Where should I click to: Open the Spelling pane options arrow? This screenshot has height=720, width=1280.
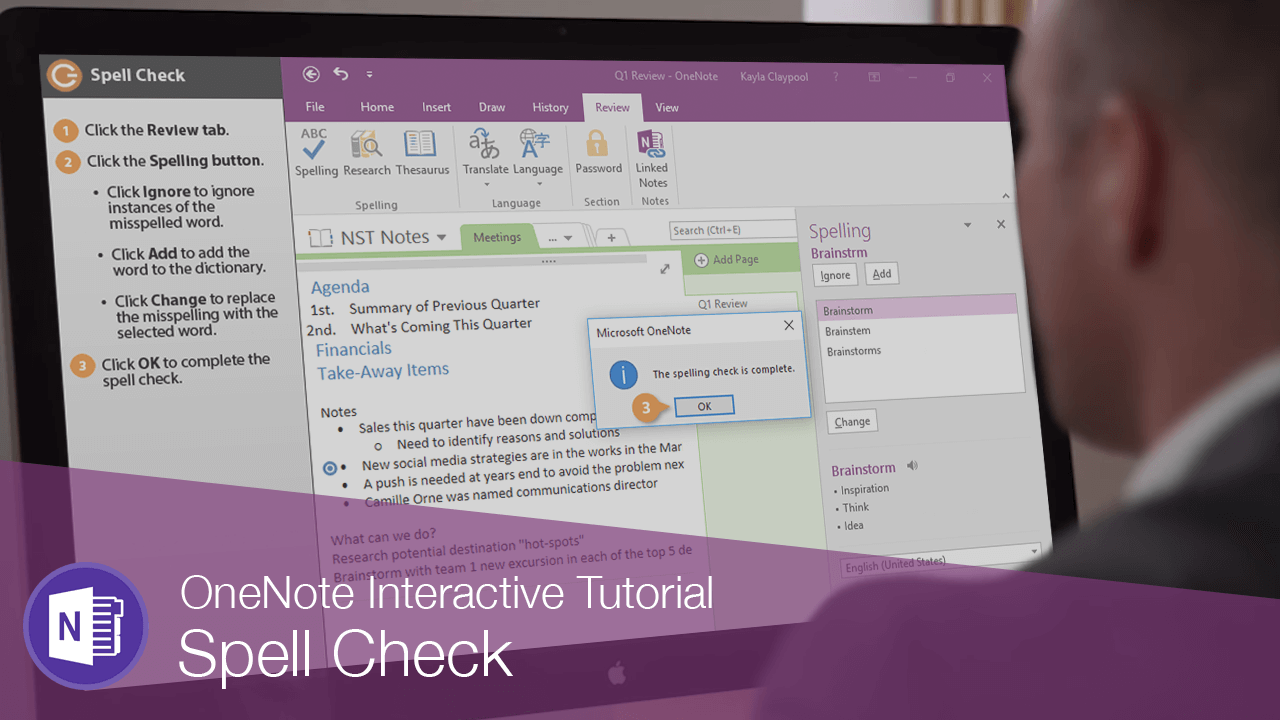tap(967, 226)
